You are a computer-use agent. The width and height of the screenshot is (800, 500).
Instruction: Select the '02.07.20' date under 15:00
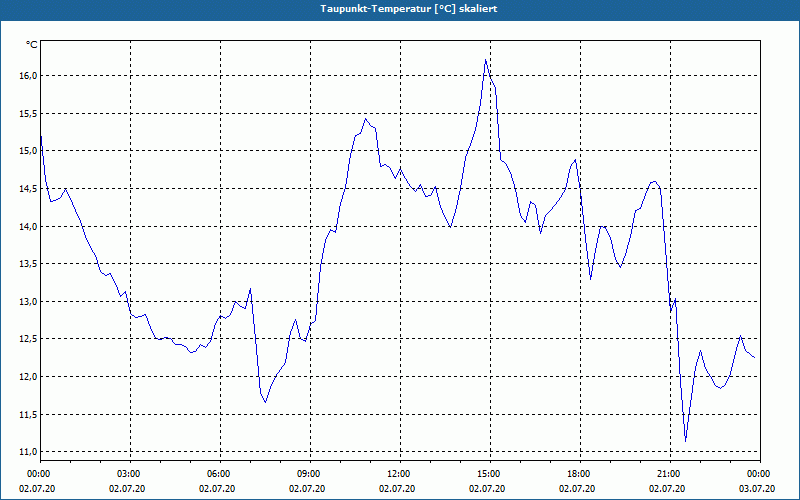(x=487, y=488)
